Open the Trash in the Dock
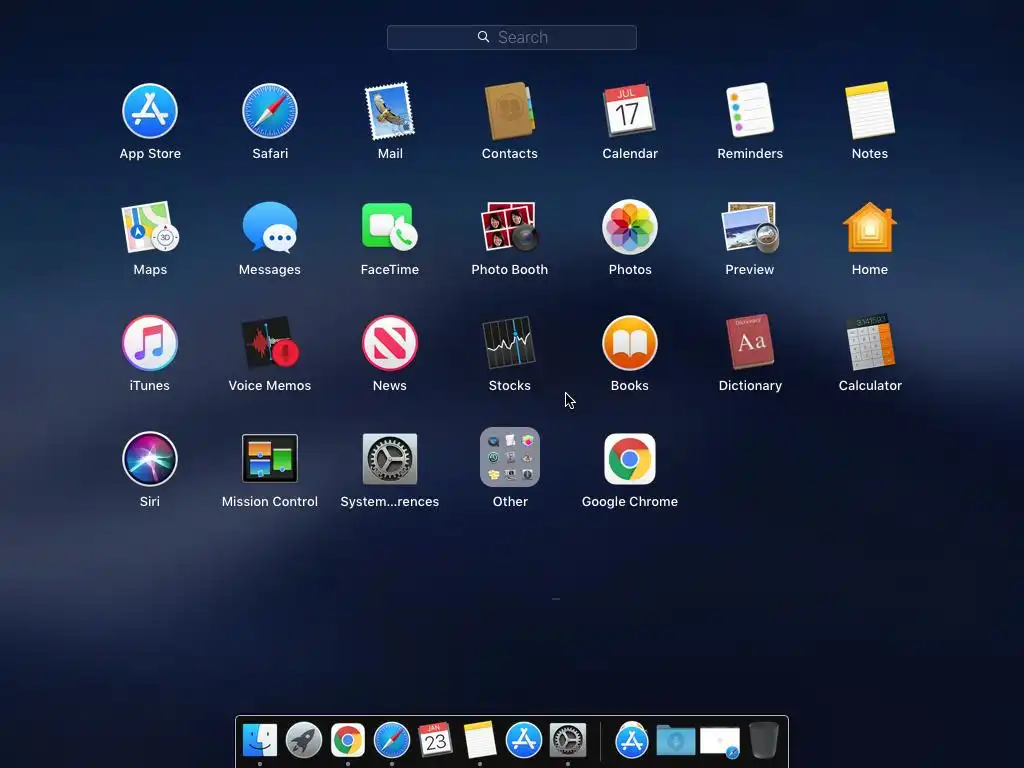The image size is (1024, 768). tap(763, 740)
